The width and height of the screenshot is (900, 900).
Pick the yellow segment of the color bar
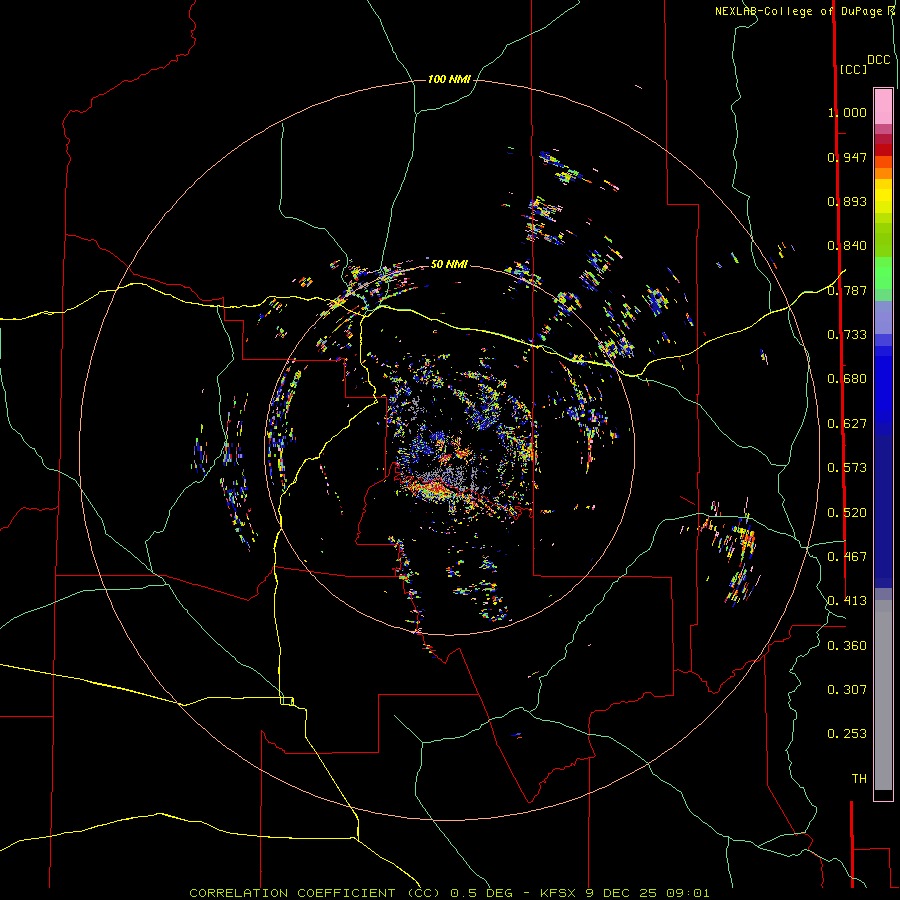click(883, 197)
